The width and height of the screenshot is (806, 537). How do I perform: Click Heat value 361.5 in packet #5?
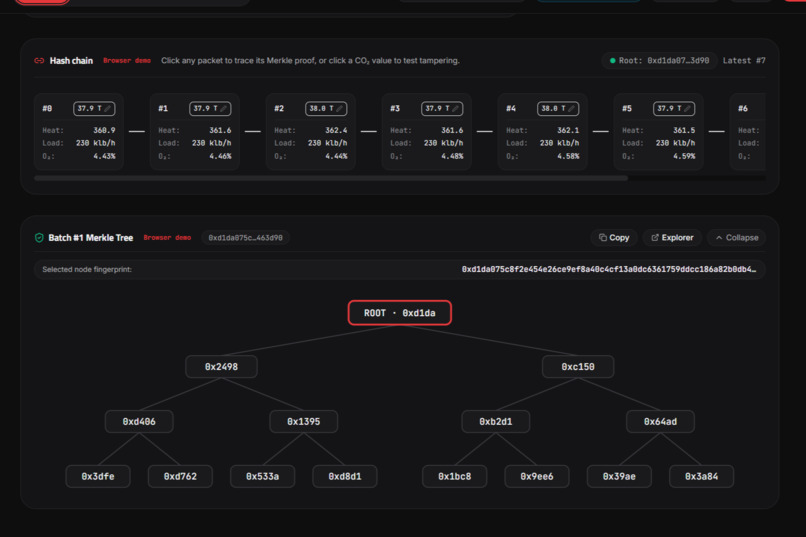(684, 131)
